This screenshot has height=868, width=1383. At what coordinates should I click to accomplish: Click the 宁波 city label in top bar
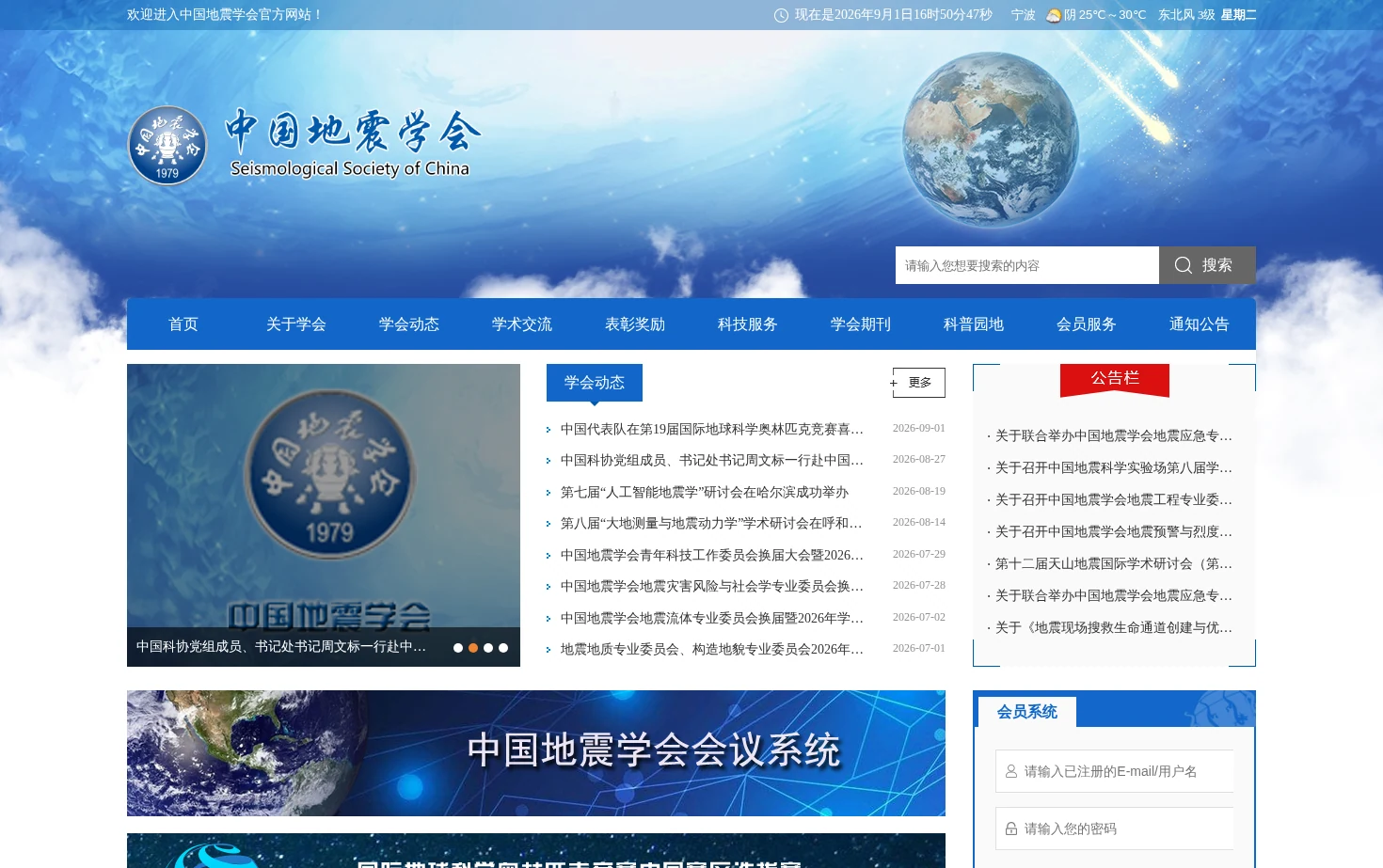tap(1024, 15)
